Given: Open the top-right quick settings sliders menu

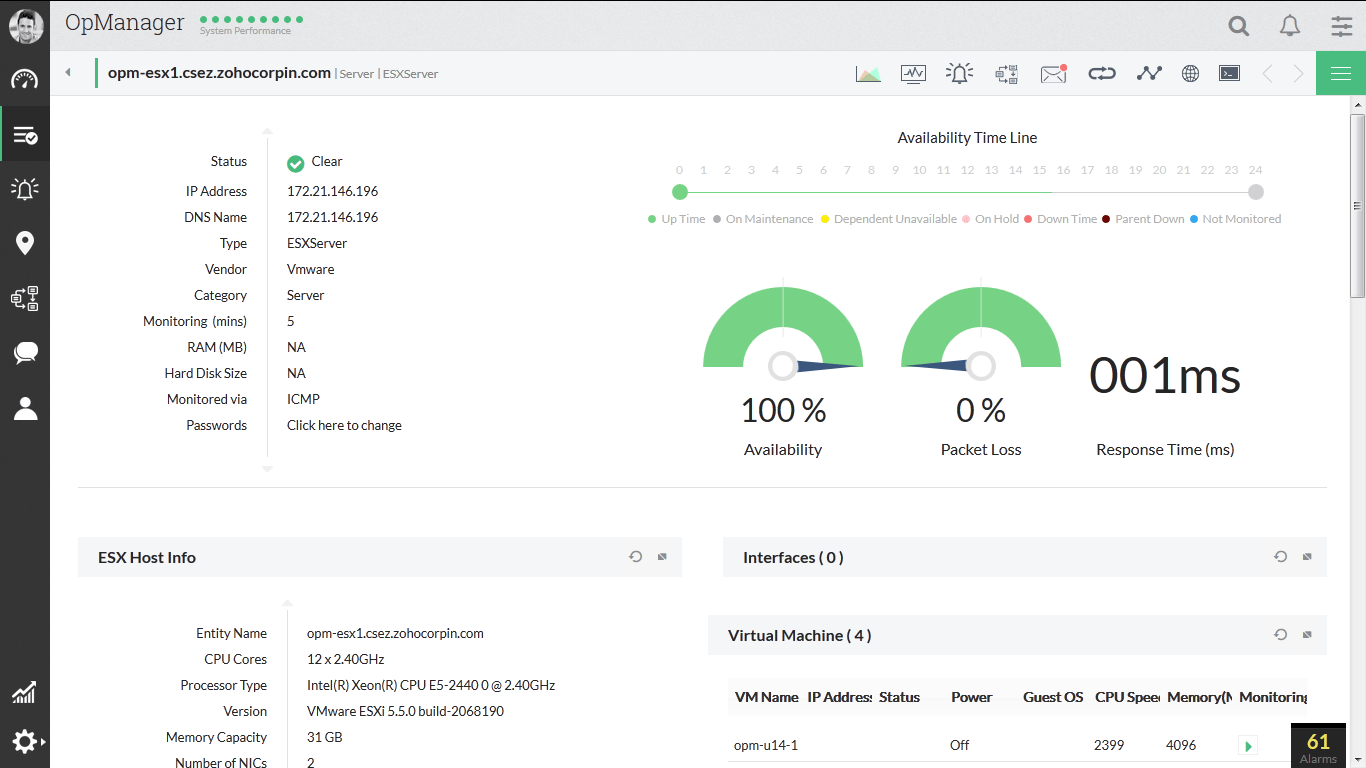Looking at the screenshot, I should pos(1341,26).
